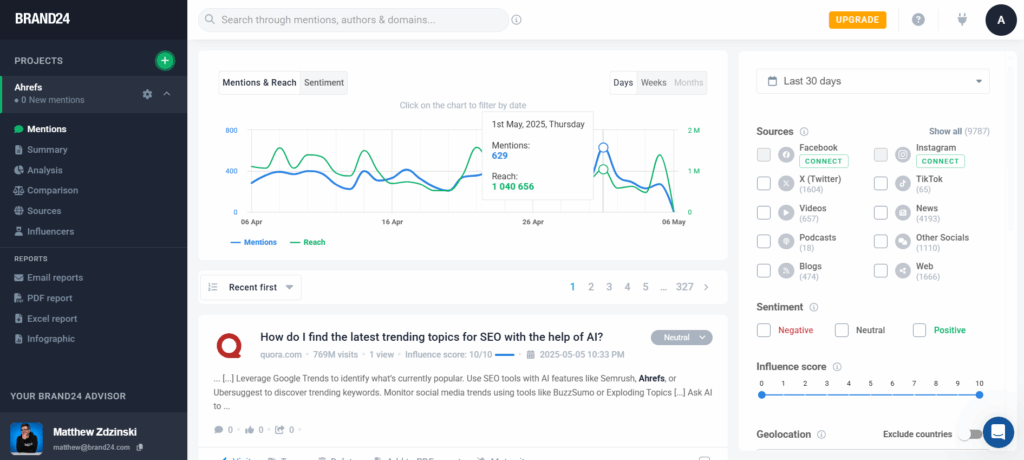The width and height of the screenshot is (1024, 460).
Task: Check the X (Twitter) source checkbox
Action: tap(763, 184)
